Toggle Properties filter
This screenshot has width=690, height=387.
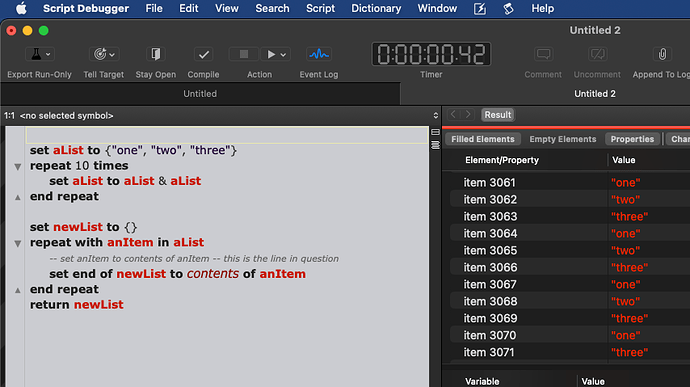tap(632, 139)
